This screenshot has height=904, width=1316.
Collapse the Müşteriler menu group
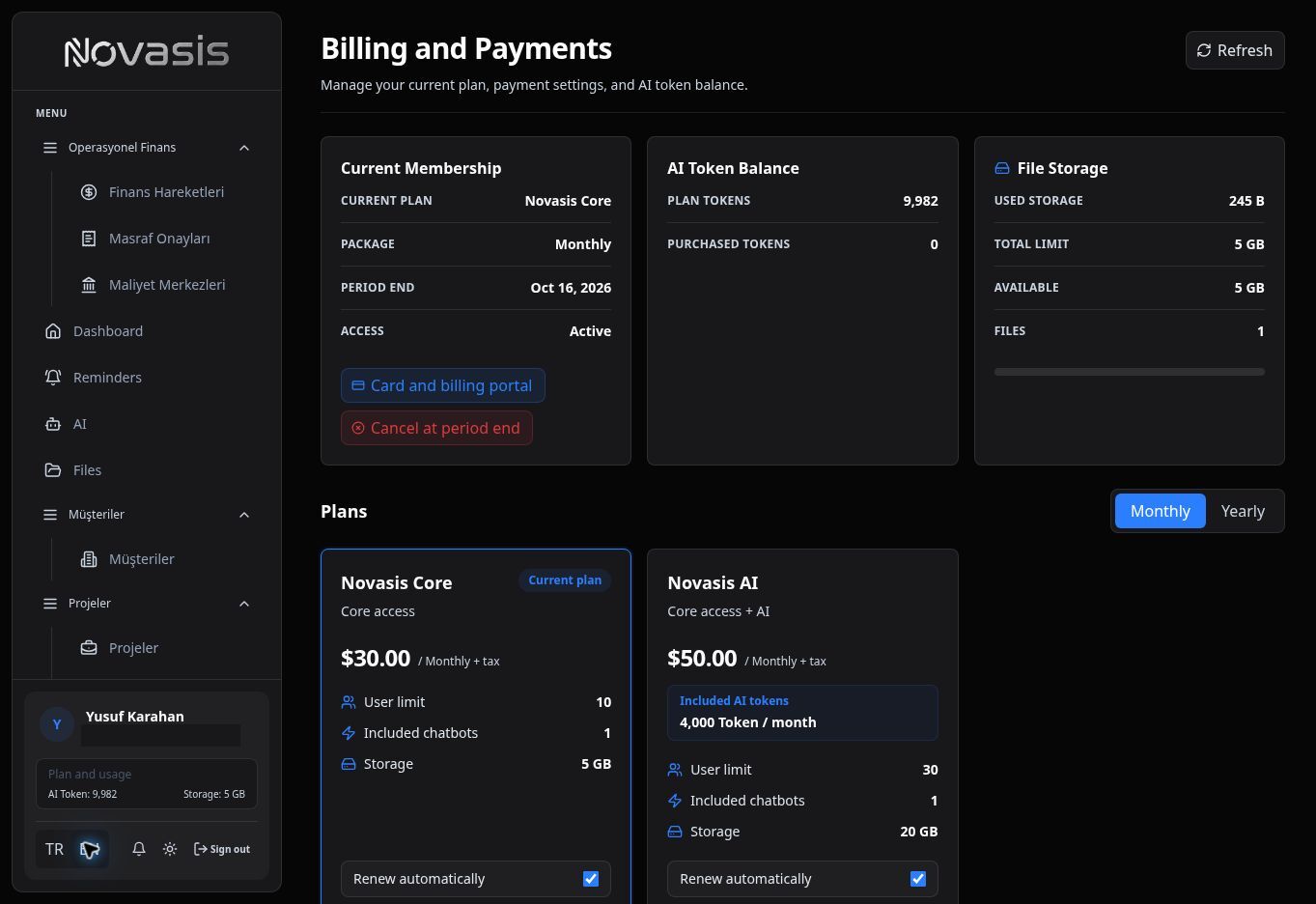147,515
